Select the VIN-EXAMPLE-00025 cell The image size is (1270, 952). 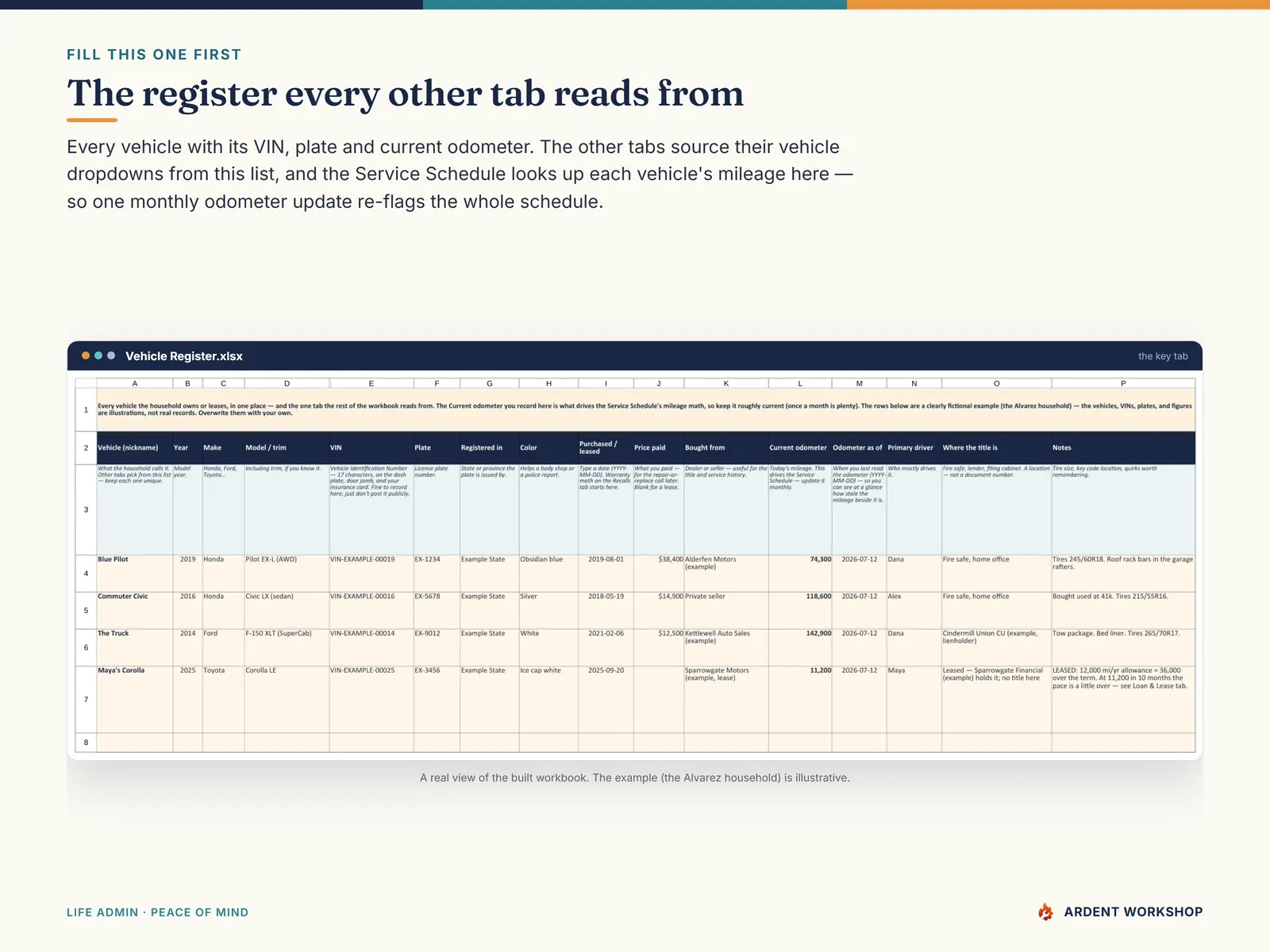(371, 699)
